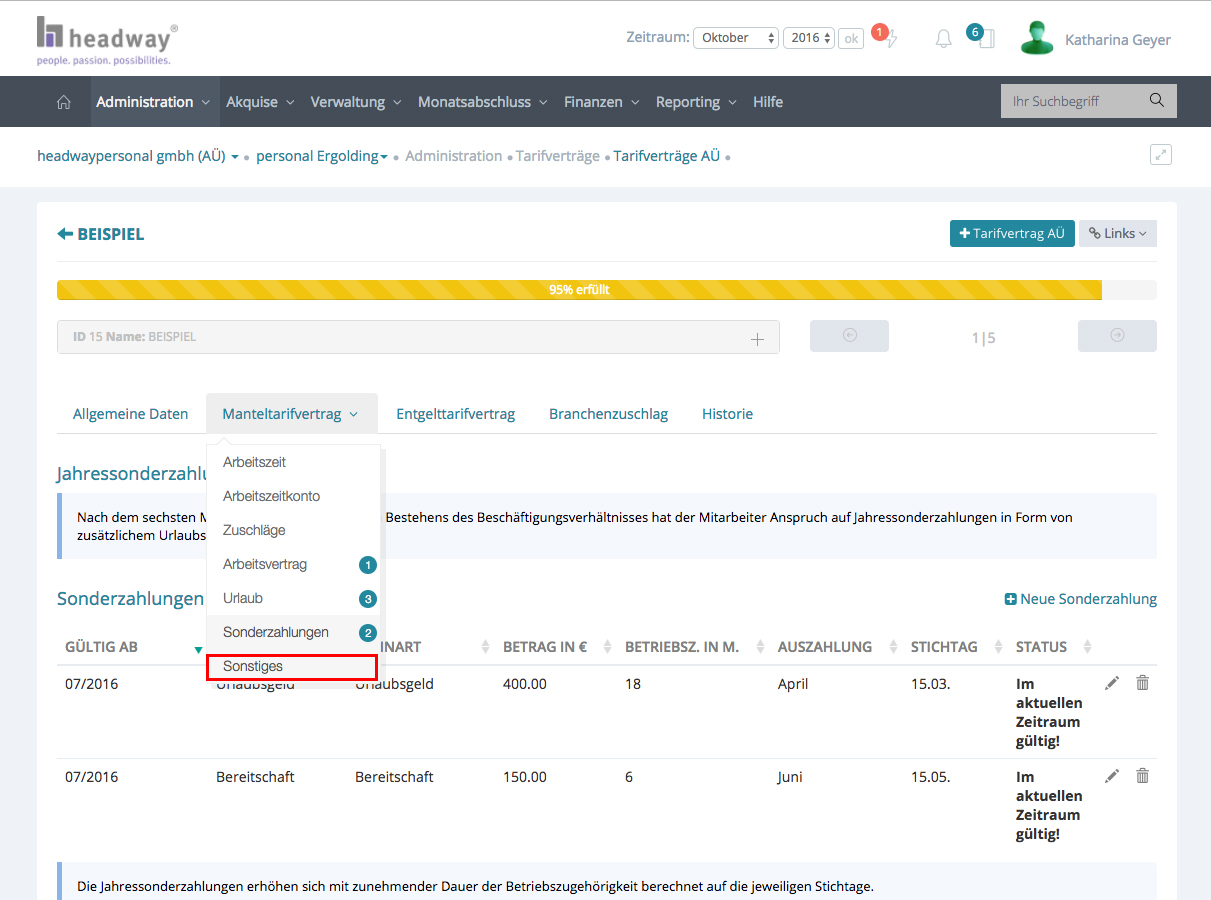Image resolution: width=1211 pixels, height=900 pixels.
Task: Expand the Links dropdown button
Action: click(x=1117, y=233)
